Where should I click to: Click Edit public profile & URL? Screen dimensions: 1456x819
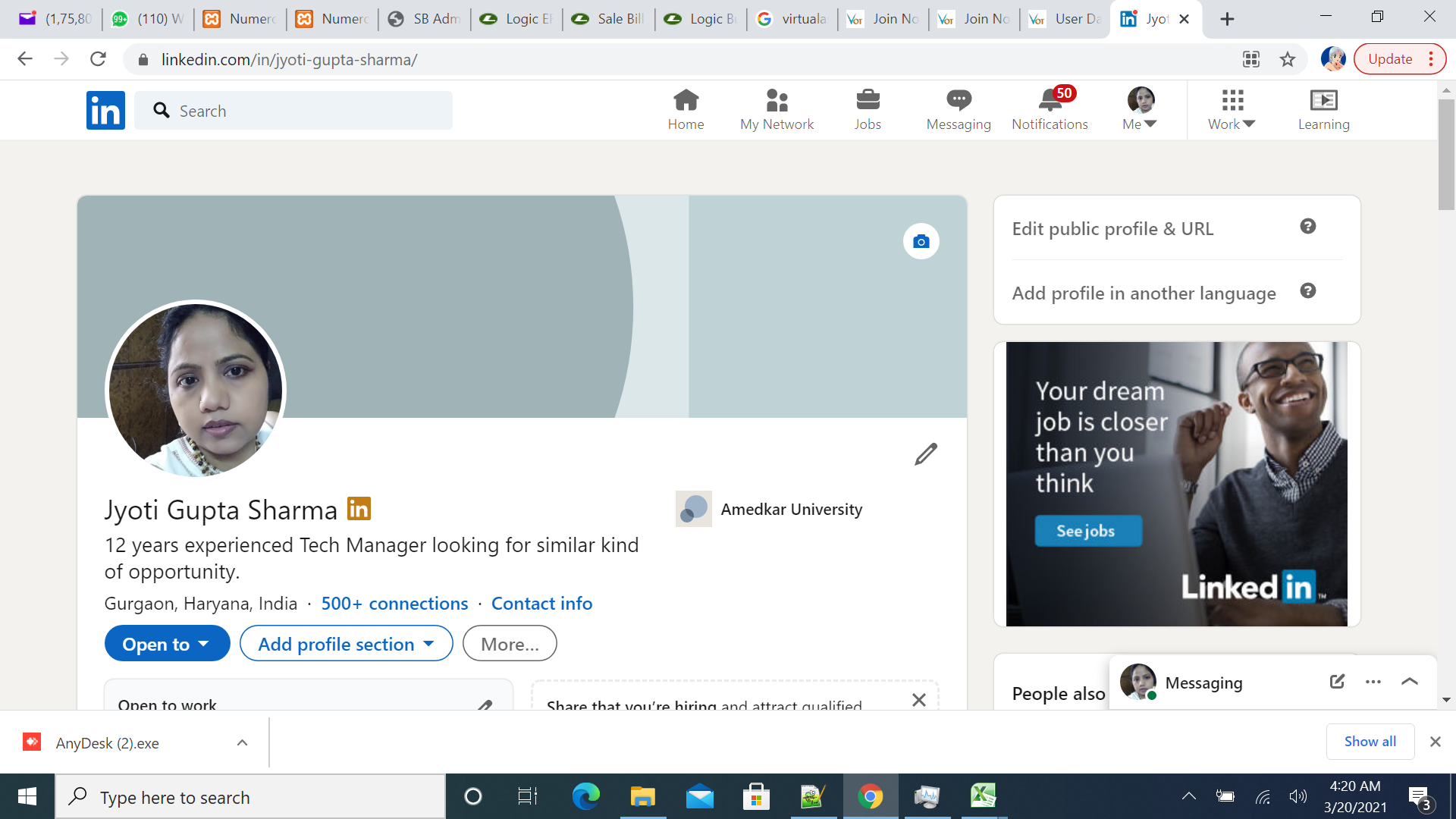click(x=1112, y=228)
